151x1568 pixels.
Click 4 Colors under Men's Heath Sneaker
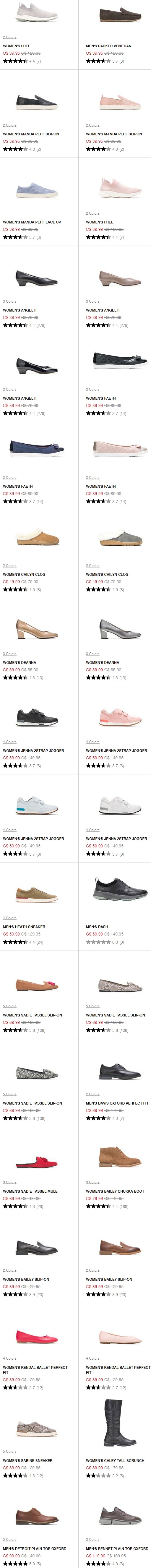pyautogui.click(x=10, y=918)
